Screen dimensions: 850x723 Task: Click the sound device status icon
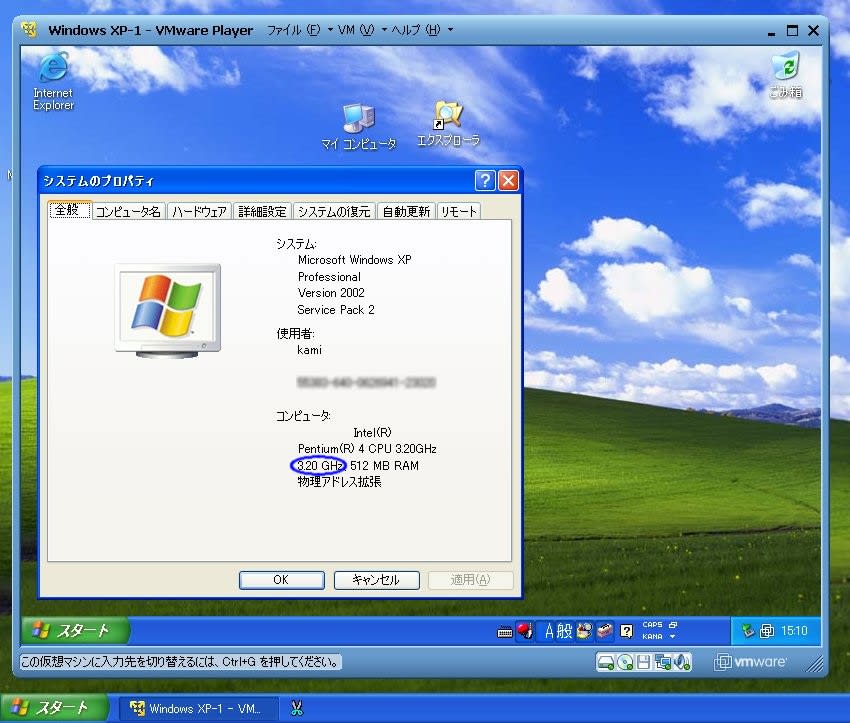pyautogui.click(x=681, y=662)
